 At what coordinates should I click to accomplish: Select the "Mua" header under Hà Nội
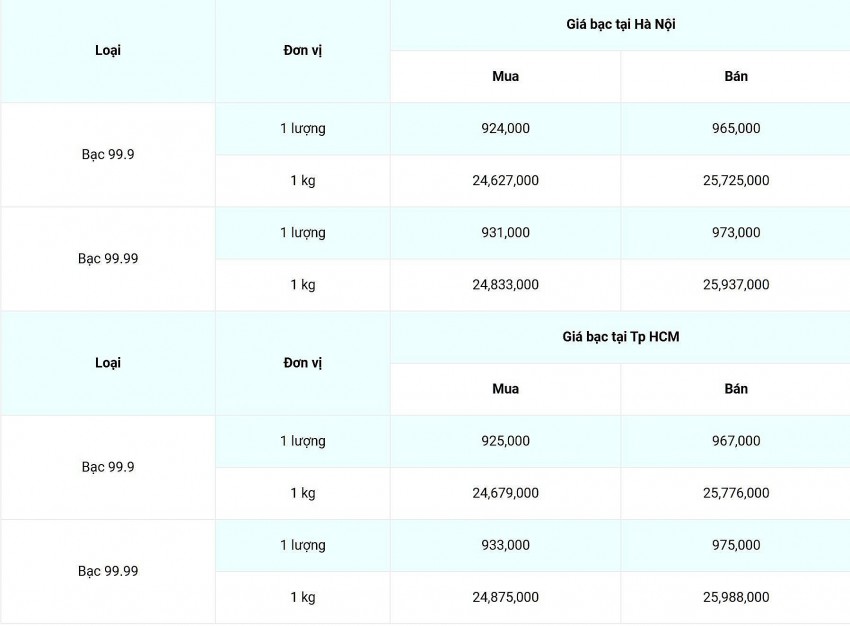click(505, 77)
